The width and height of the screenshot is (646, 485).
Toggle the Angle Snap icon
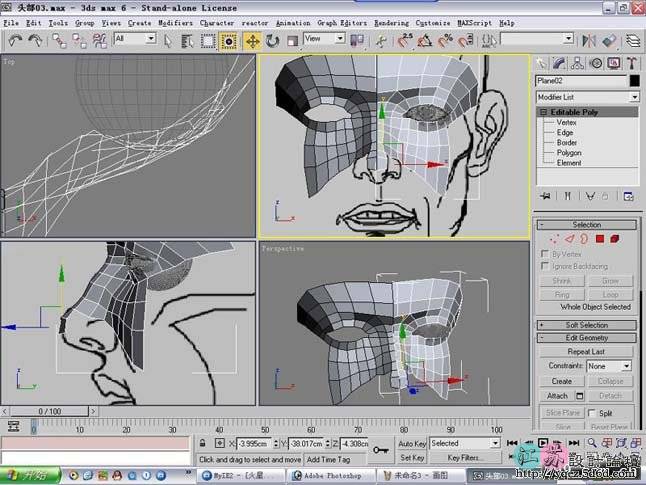(425, 40)
